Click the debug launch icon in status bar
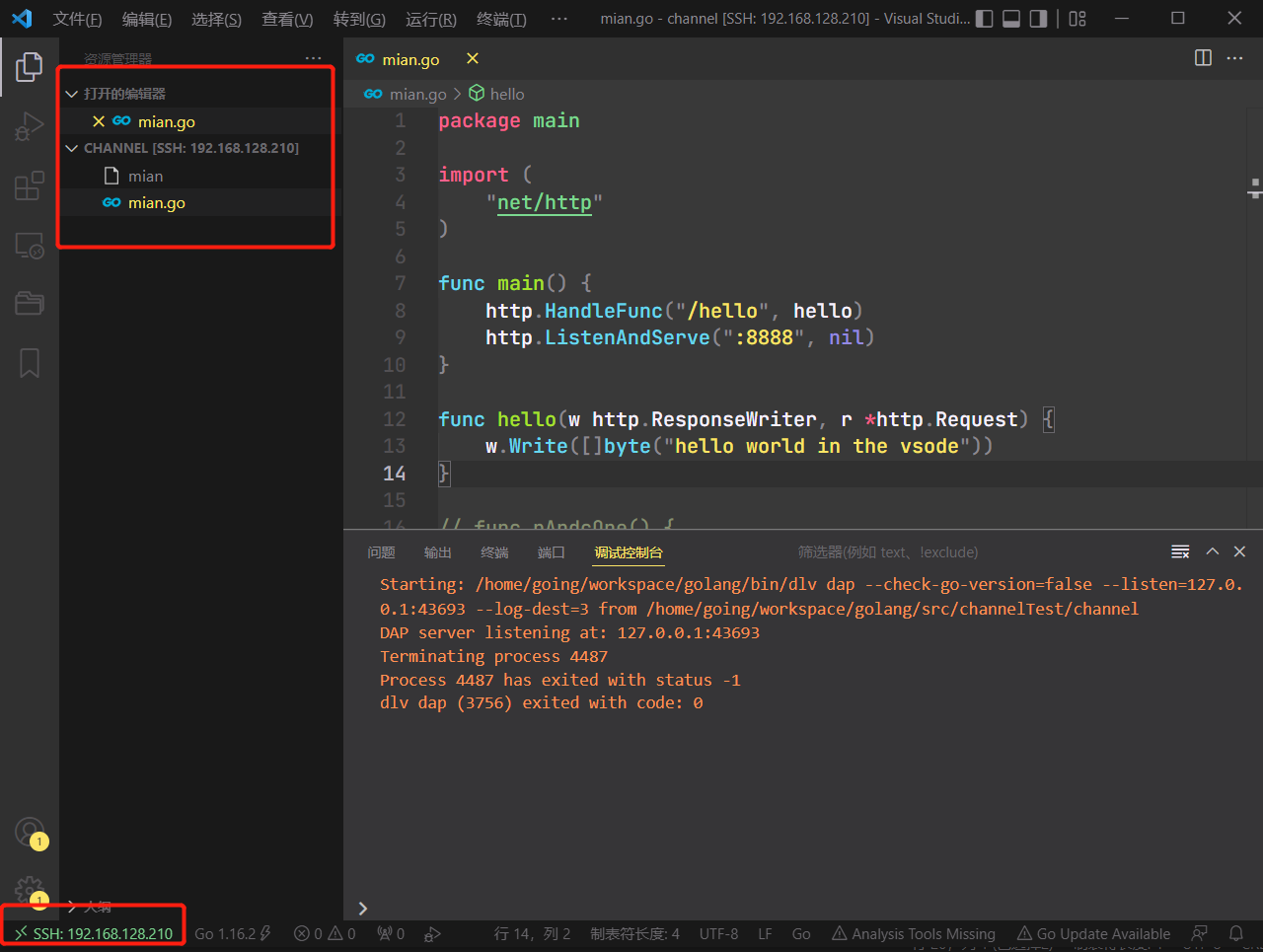Screen dimensions: 1263x952 tap(432, 933)
